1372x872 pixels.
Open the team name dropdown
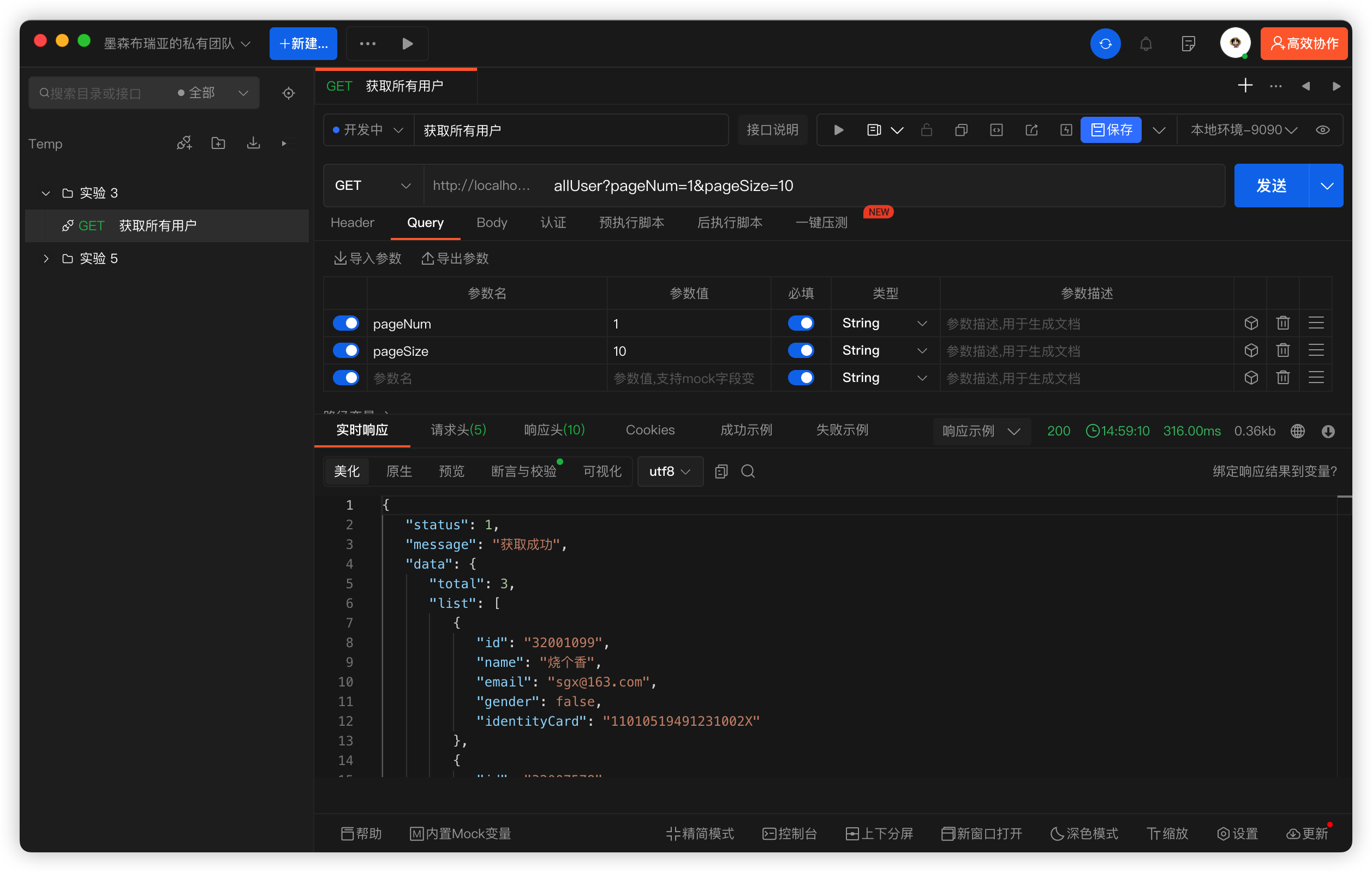177,44
